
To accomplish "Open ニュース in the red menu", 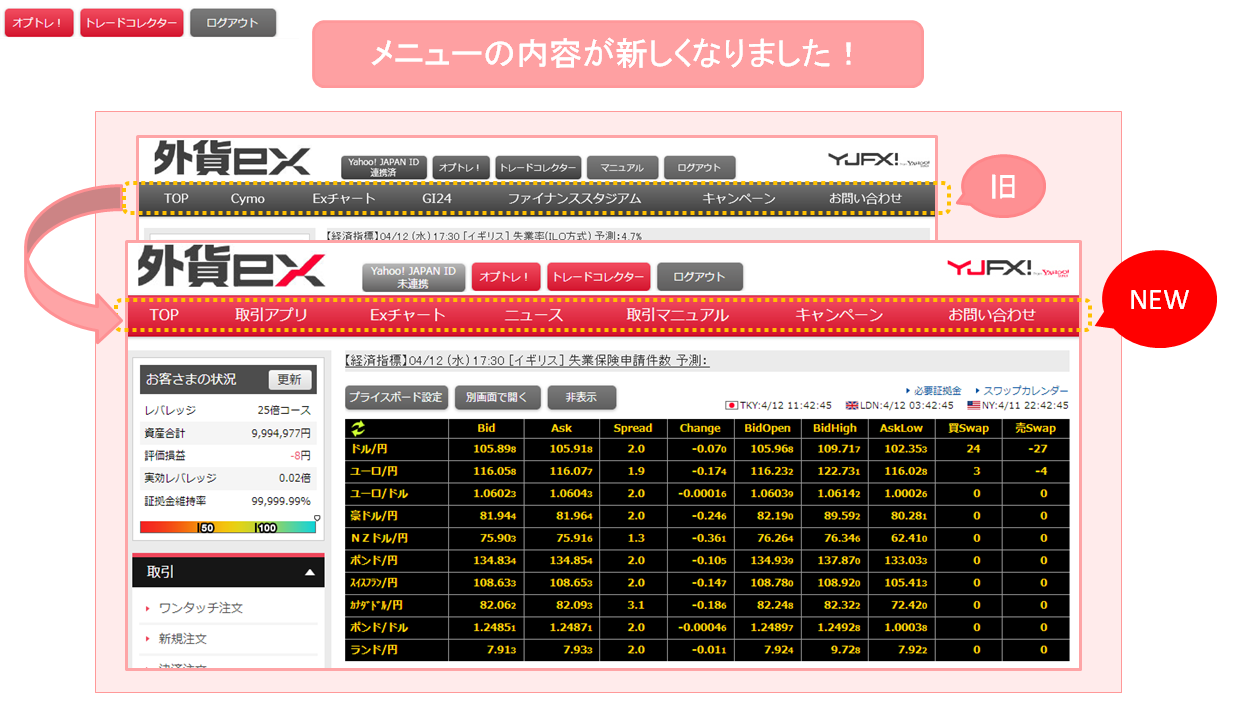I will [x=533, y=315].
